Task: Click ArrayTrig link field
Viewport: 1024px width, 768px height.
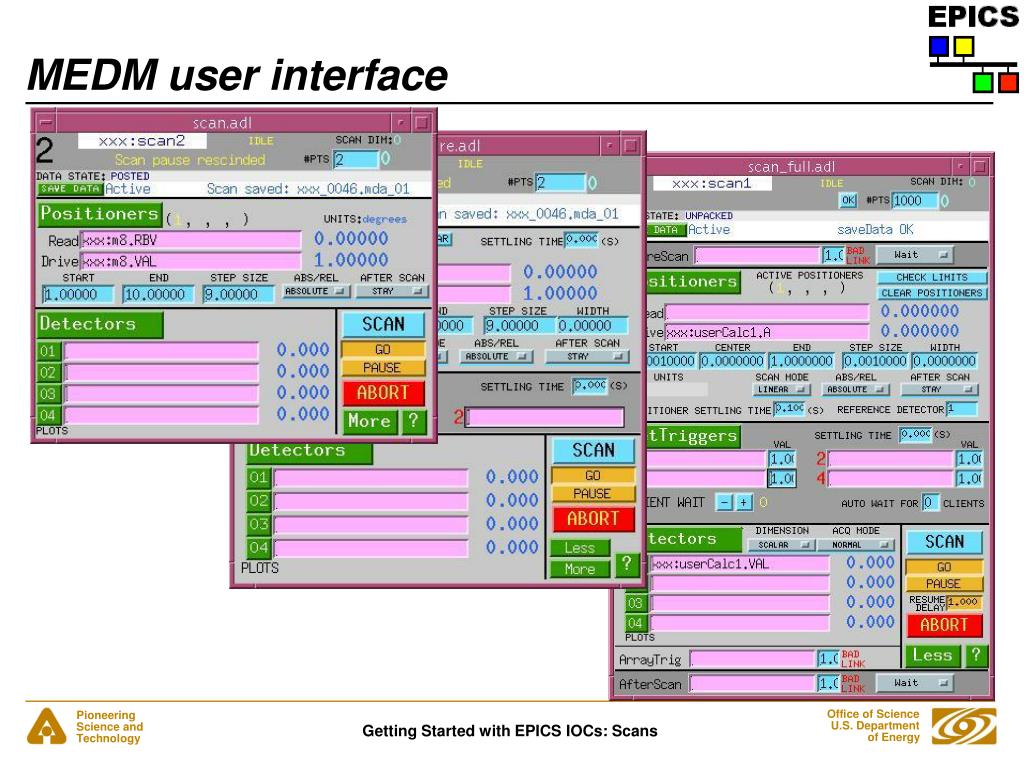Action: click(x=752, y=658)
